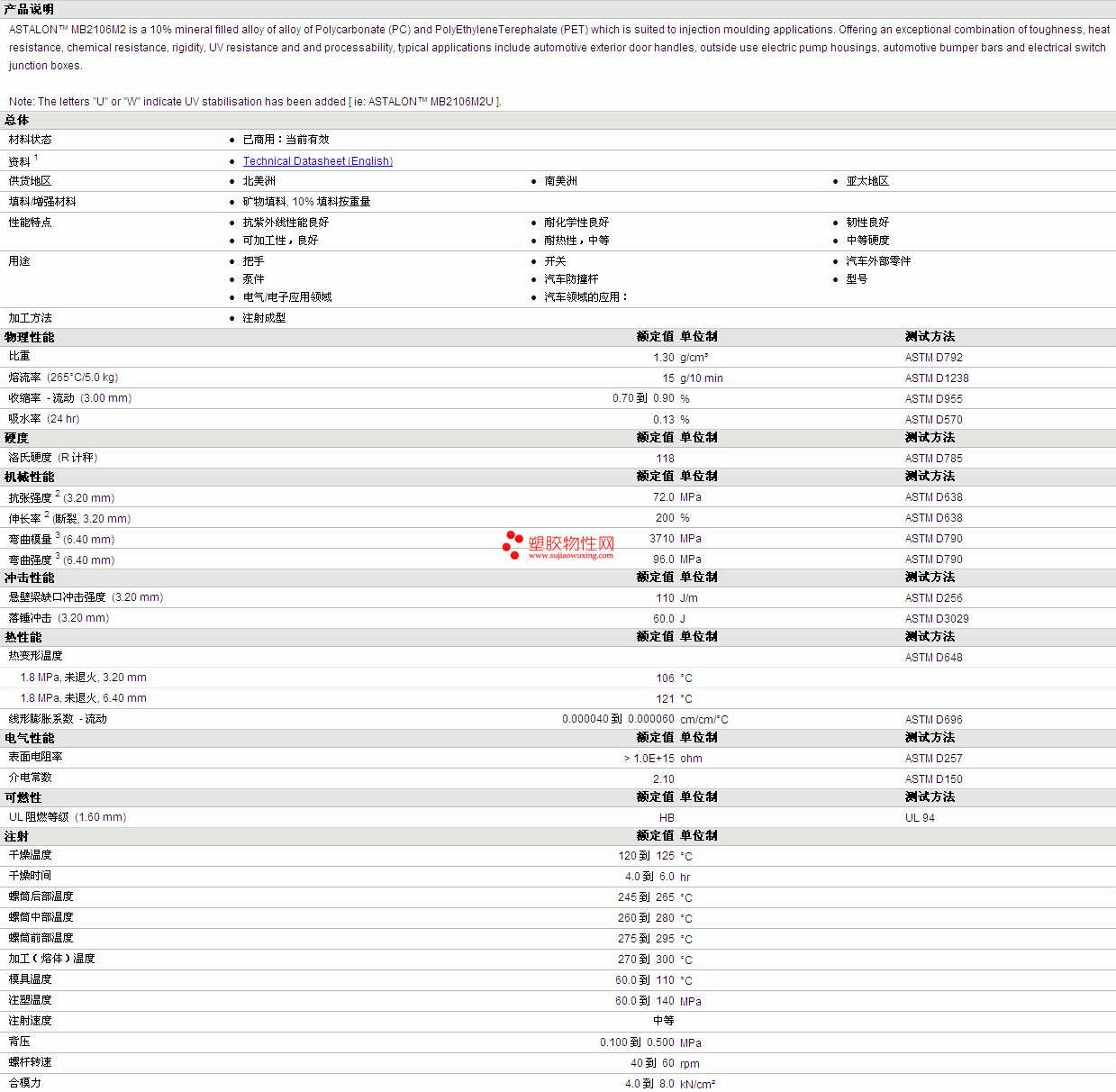Click the 模具温度 row label
Image resolution: width=1116 pixels, height=1092 pixels.
(31, 979)
